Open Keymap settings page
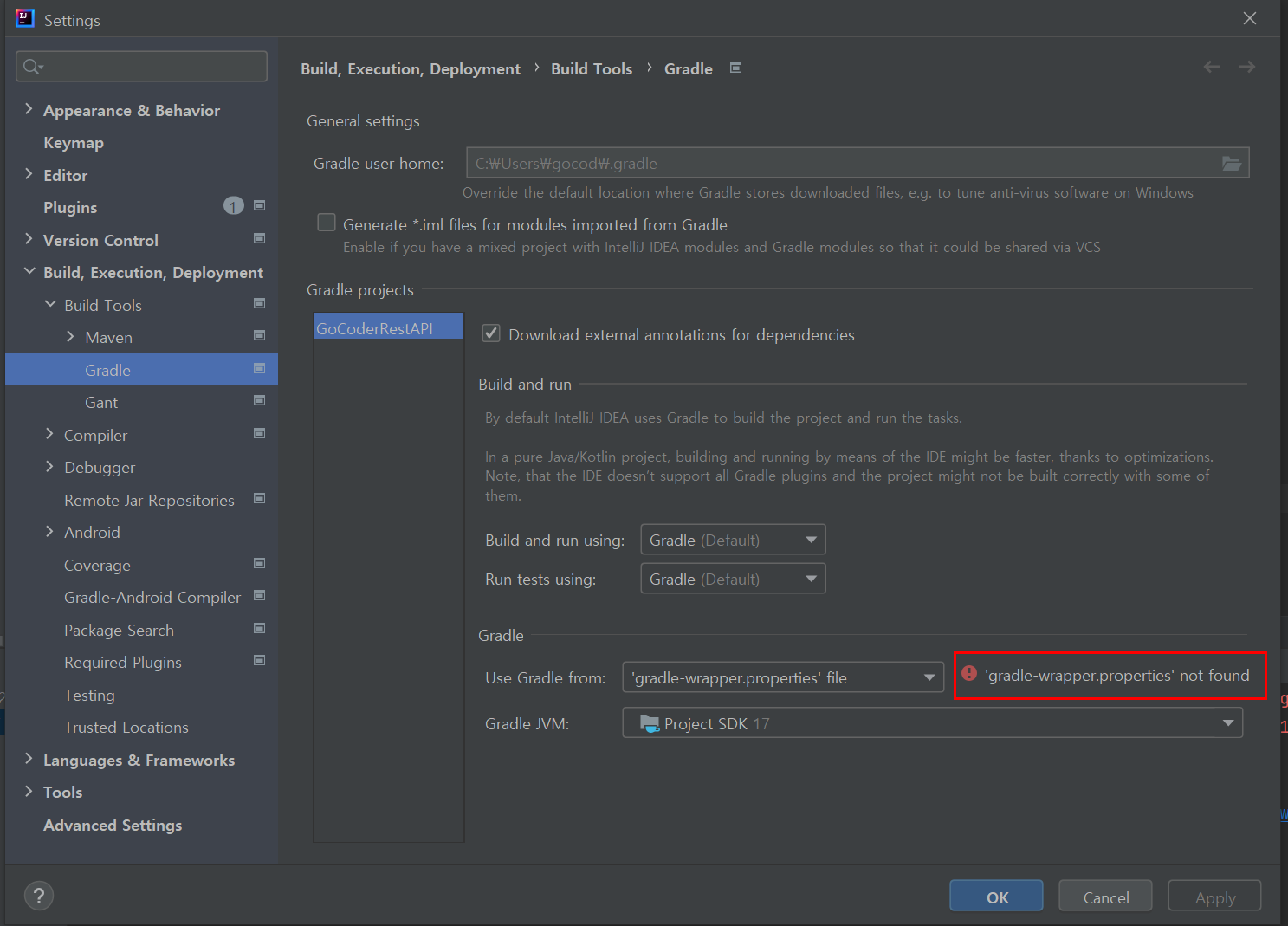Screen dimensions: 1288x926 coord(74,143)
